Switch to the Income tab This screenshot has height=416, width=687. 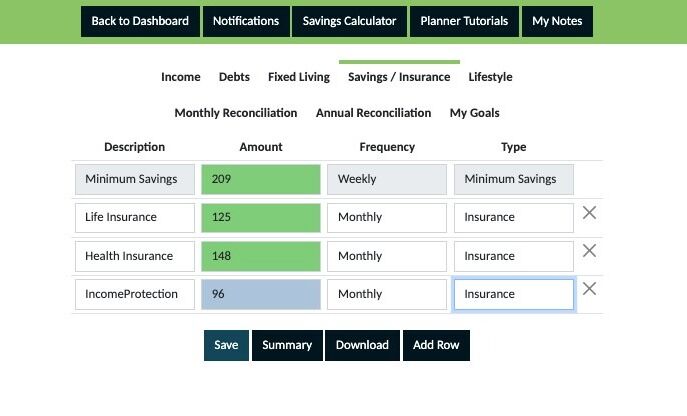181,77
